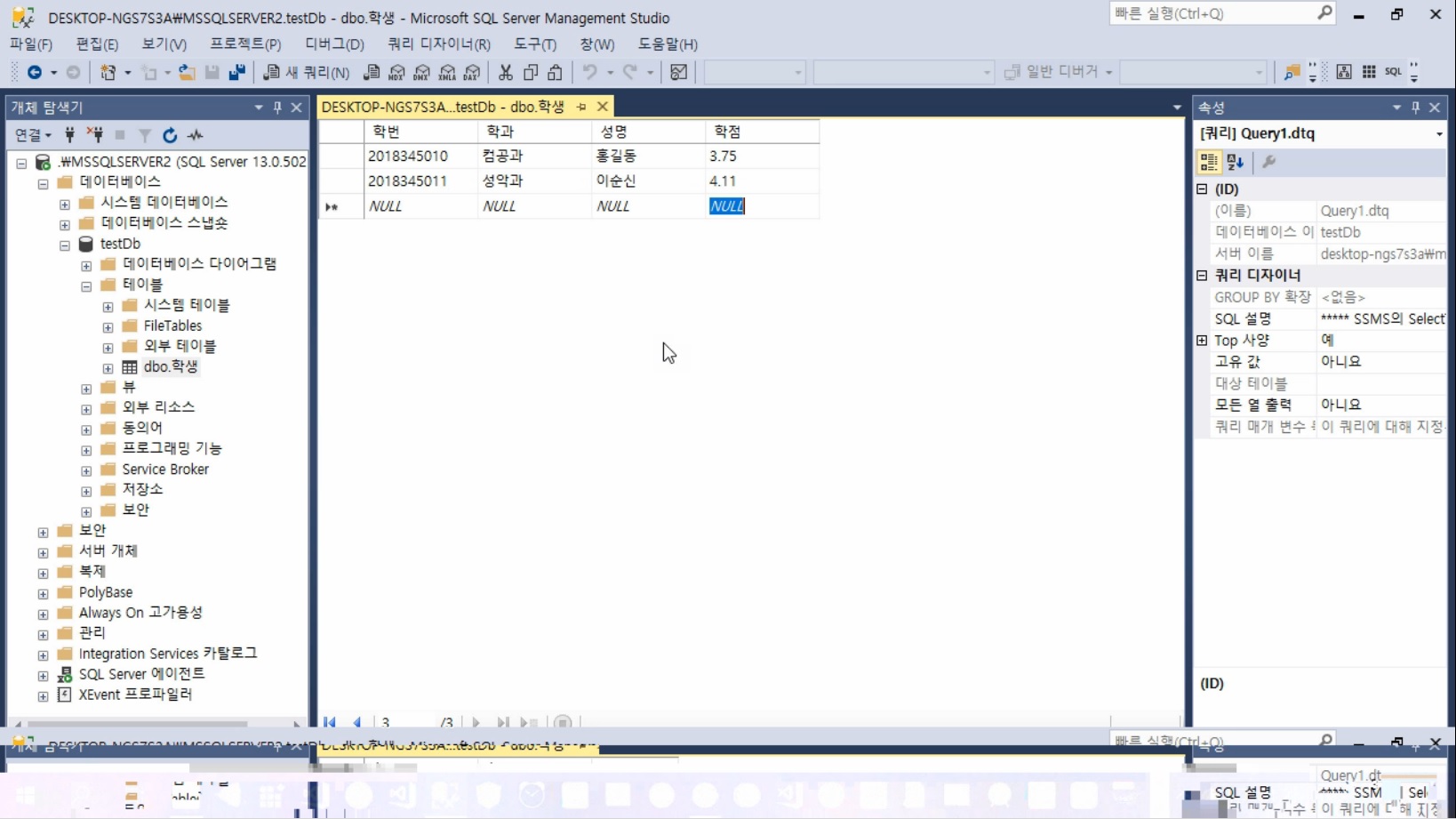Click the Cut scissors icon in toolbar
Viewport: 1456px width, 819px height.
pos(506,72)
